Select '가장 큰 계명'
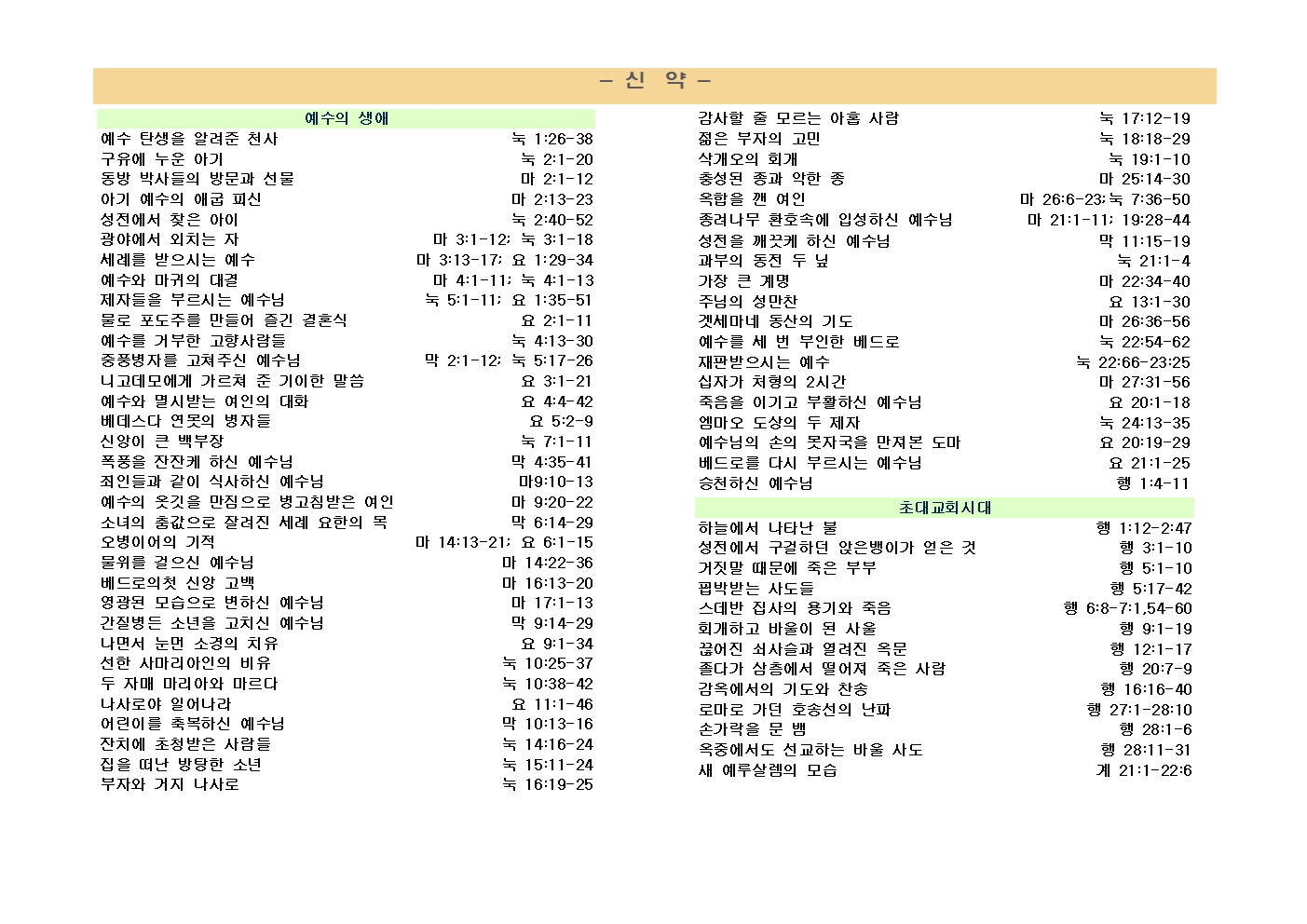1307x924 pixels. pos(743,281)
